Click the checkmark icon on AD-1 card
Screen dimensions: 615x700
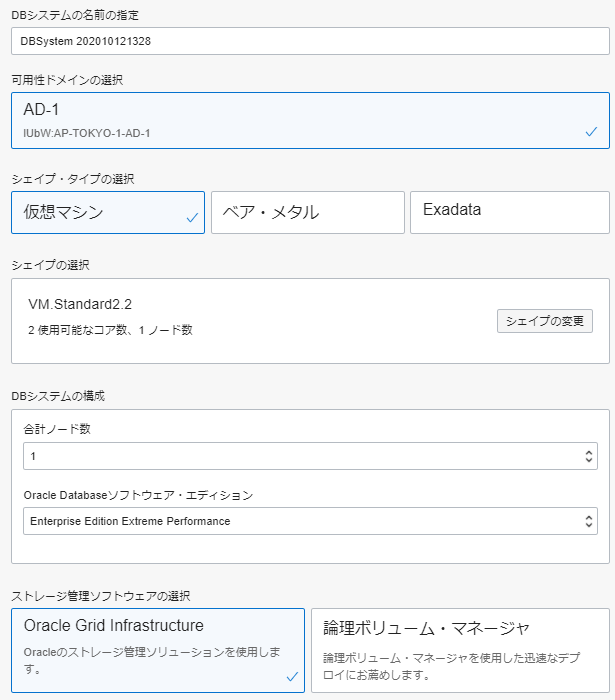pos(591,132)
